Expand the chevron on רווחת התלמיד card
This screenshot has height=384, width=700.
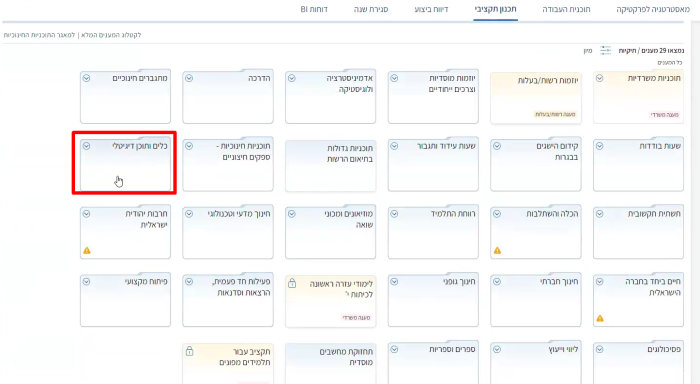394,214
